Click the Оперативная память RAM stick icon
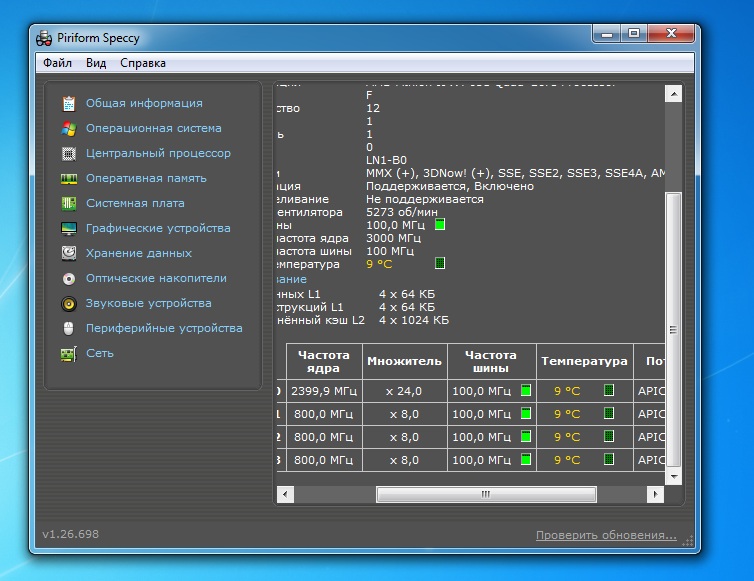The width and height of the screenshot is (754, 581). tap(68, 178)
